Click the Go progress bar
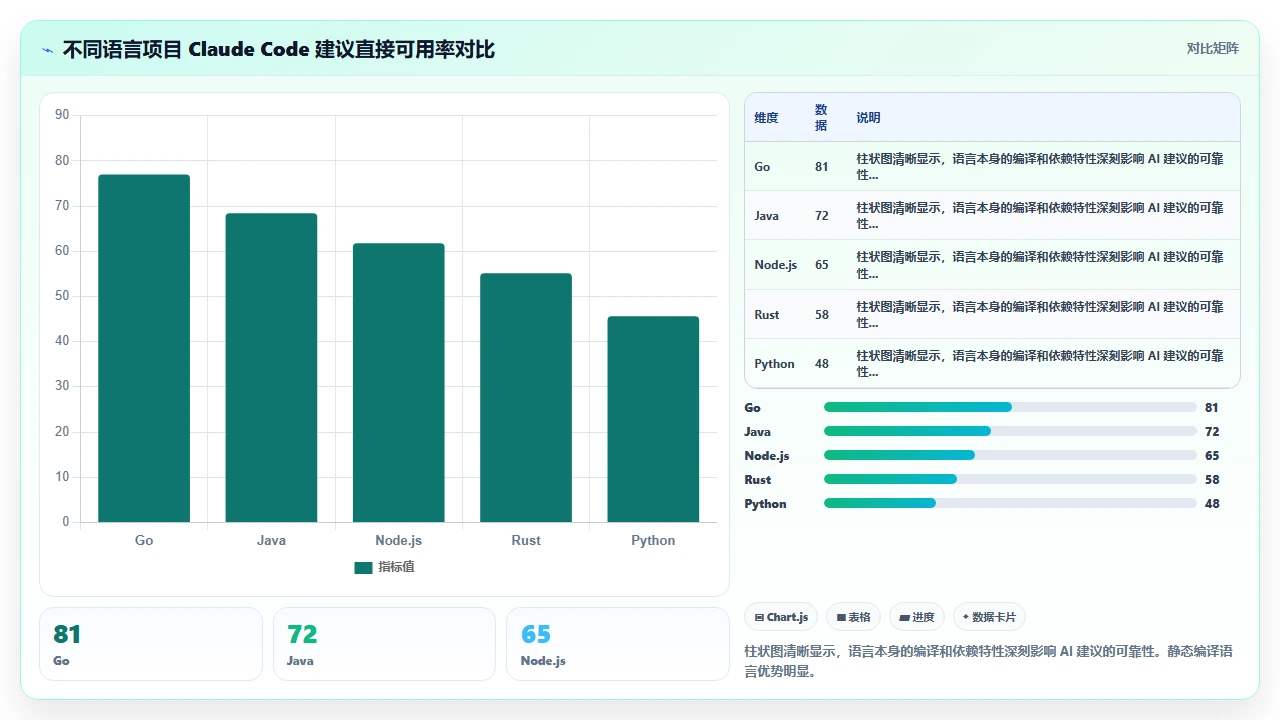Screen dimensions: 1280x720 click(x=1010, y=407)
